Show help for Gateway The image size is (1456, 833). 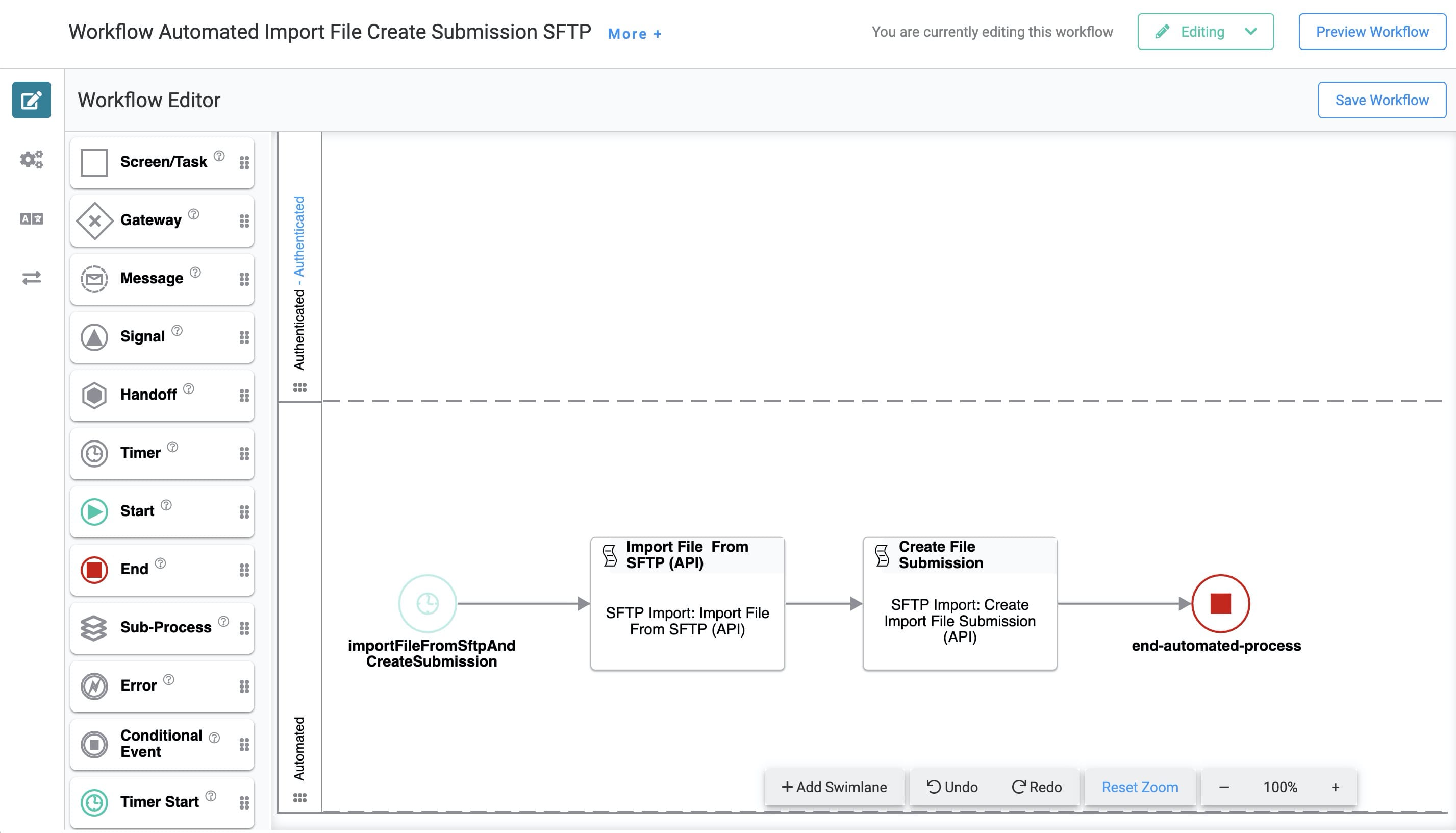pos(194,214)
